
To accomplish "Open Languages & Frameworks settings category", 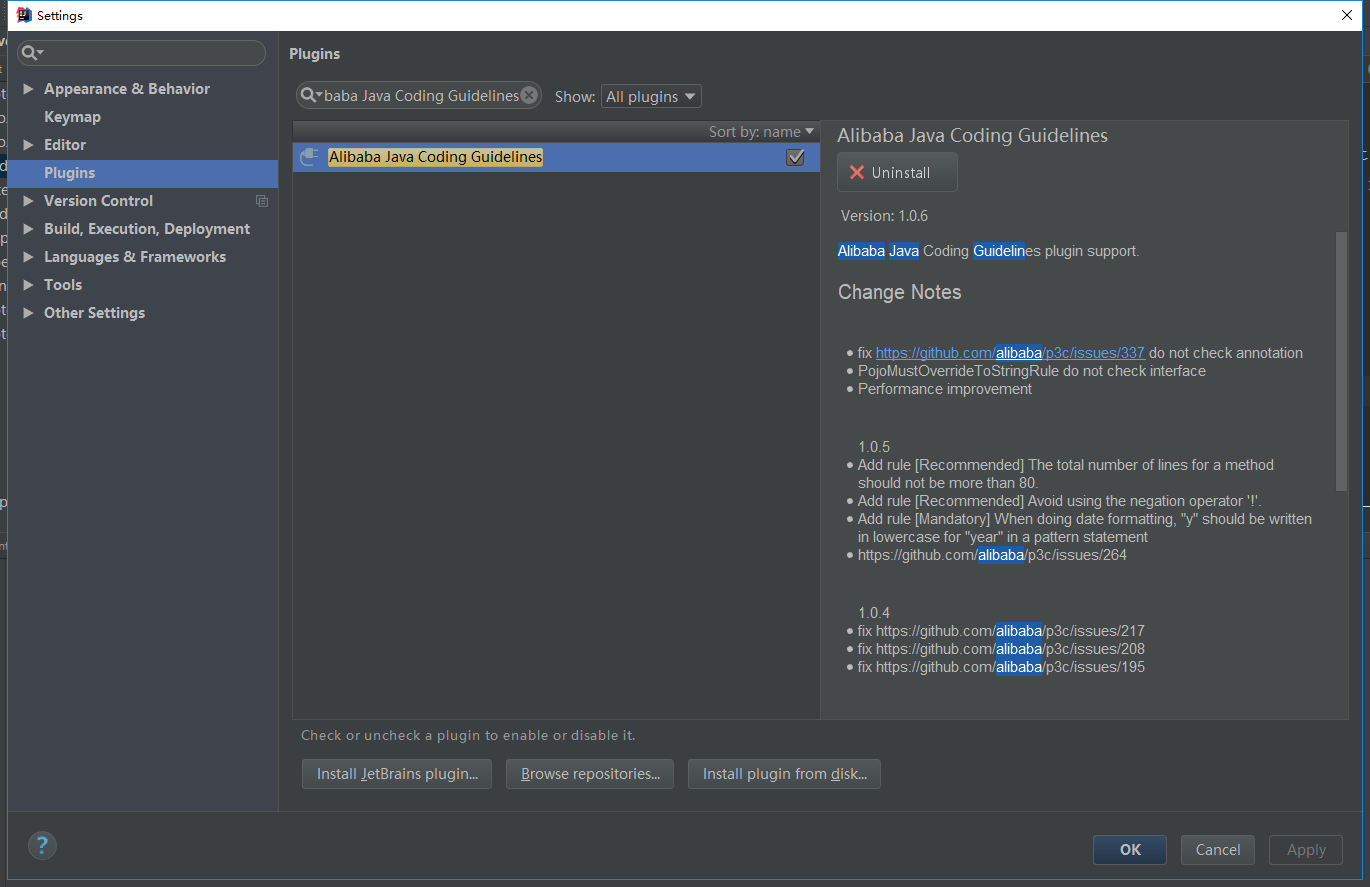I will click(x=135, y=257).
